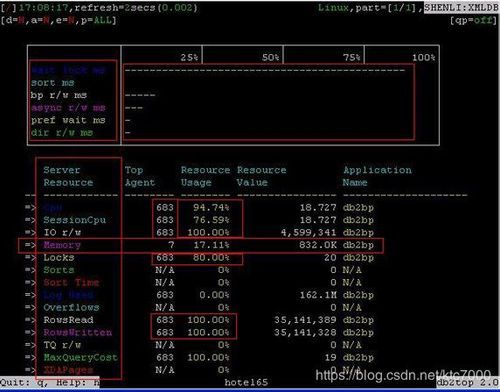
Task: Click the [qp=off] indicator
Action: tap(473, 20)
